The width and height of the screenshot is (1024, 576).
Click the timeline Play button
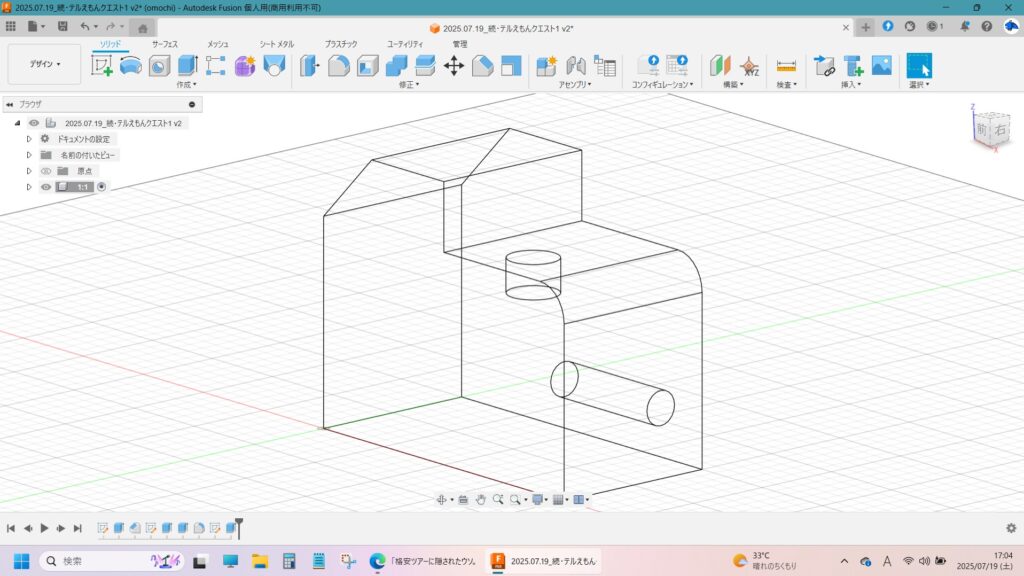(x=44, y=528)
